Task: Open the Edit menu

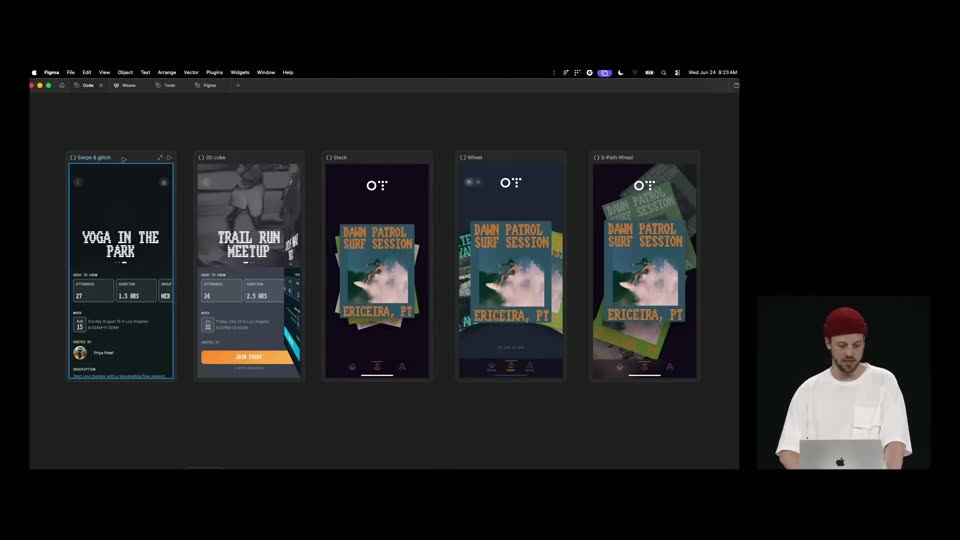Action: click(x=87, y=72)
